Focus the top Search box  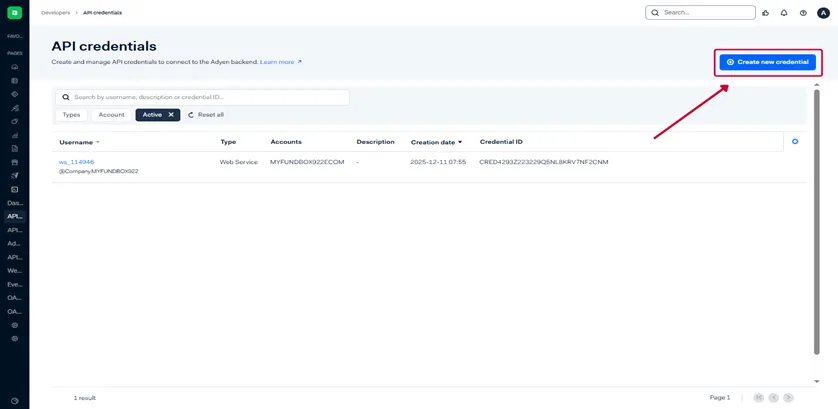point(700,12)
